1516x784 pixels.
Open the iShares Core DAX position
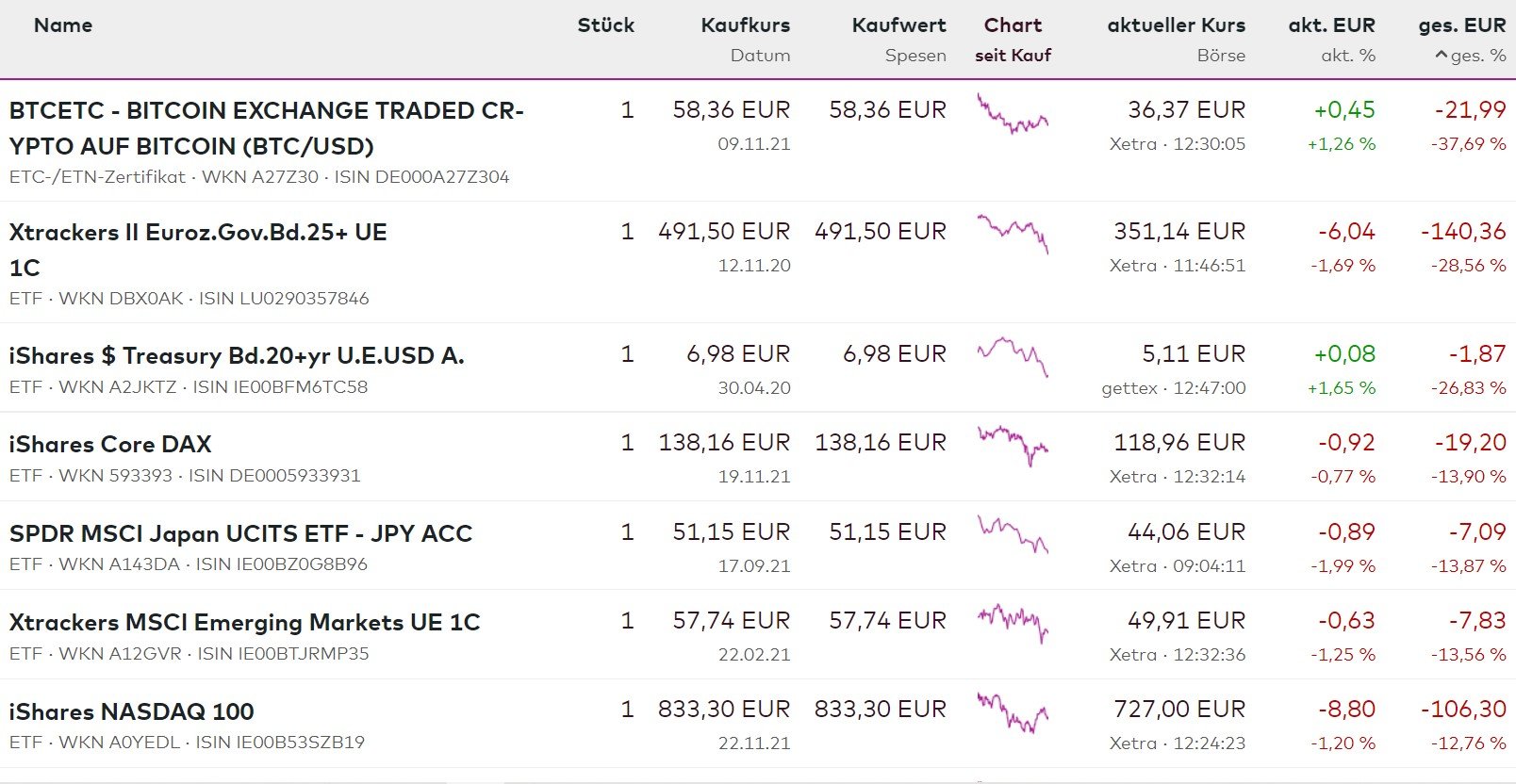coord(110,444)
